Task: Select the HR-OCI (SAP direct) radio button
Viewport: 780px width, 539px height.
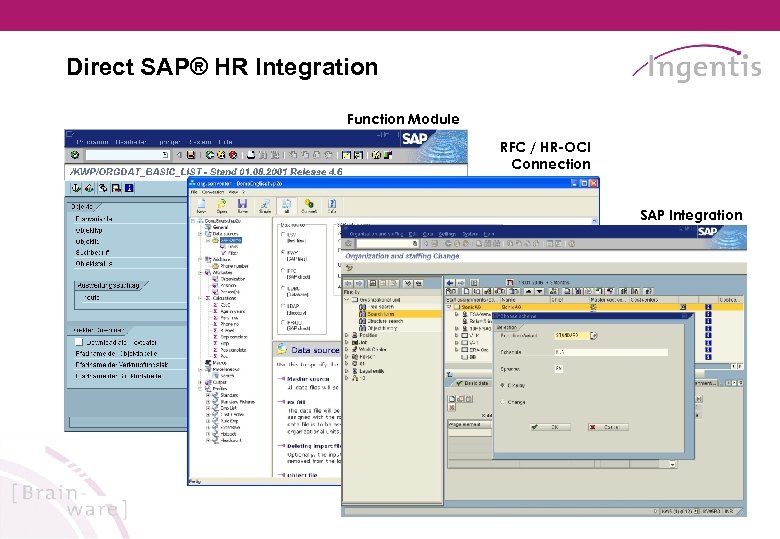Action: tap(283, 322)
